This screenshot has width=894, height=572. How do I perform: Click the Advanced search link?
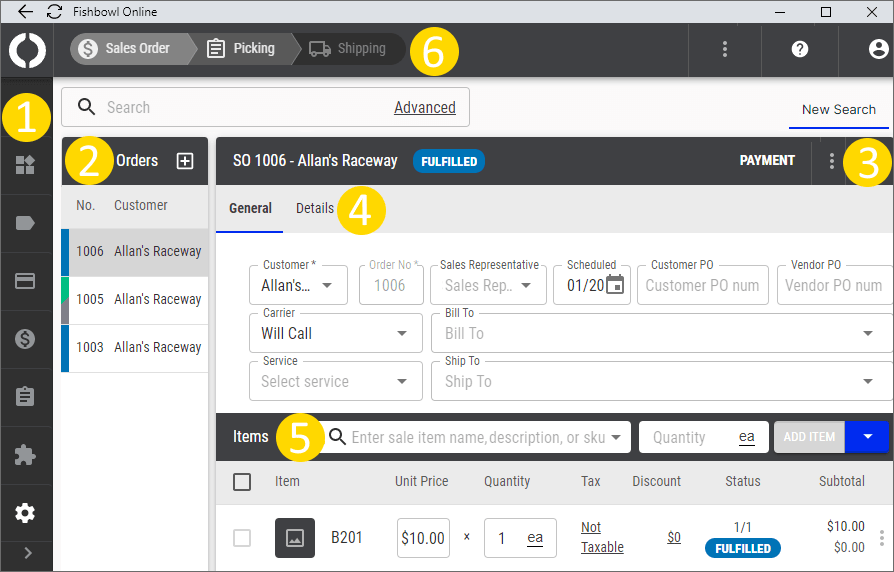424,107
